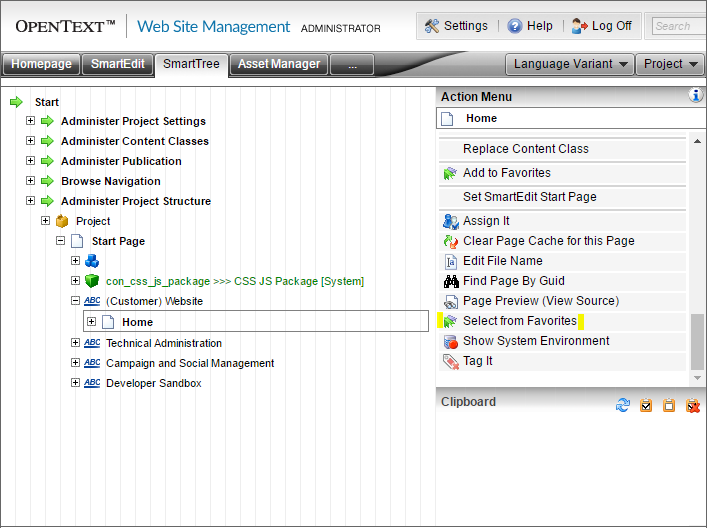Open the Asset Manager tab
The height and width of the screenshot is (528, 707).
point(279,64)
